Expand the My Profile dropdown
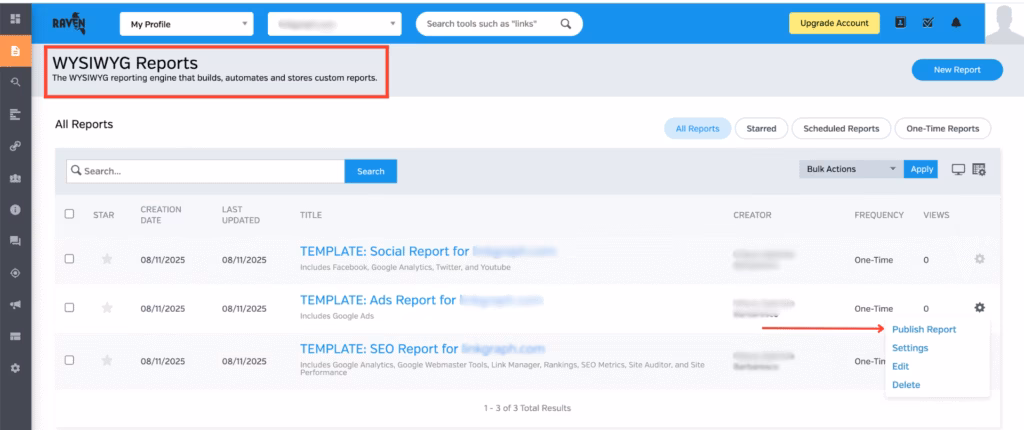The image size is (1024, 430). coord(186,24)
